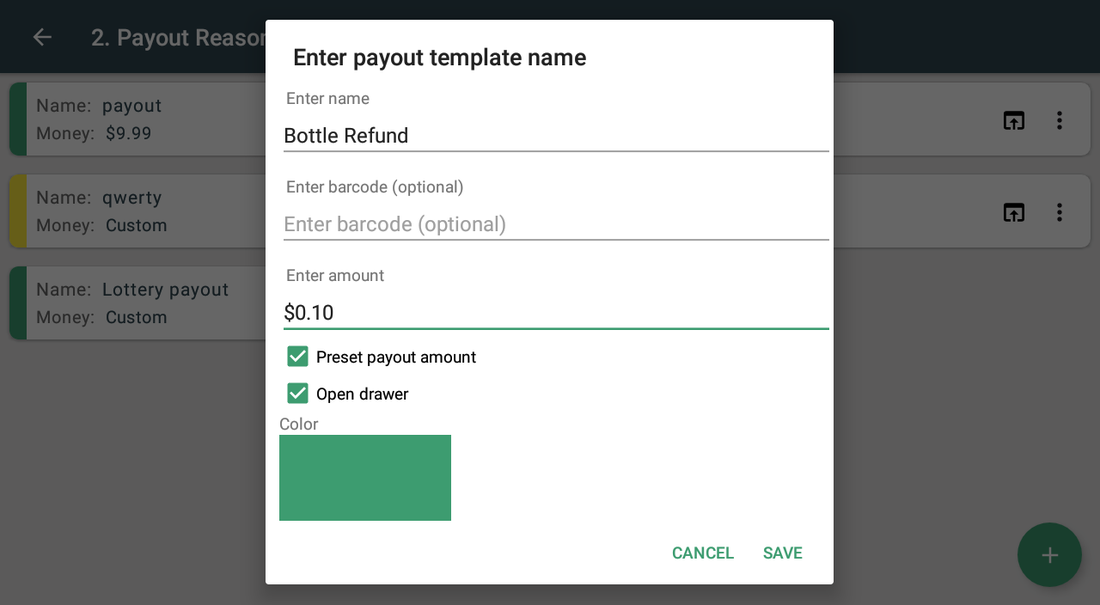The width and height of the screenshot is (1100, 605).
Task: Open drawer icon for qwerty row
Action: (1014, 213)
